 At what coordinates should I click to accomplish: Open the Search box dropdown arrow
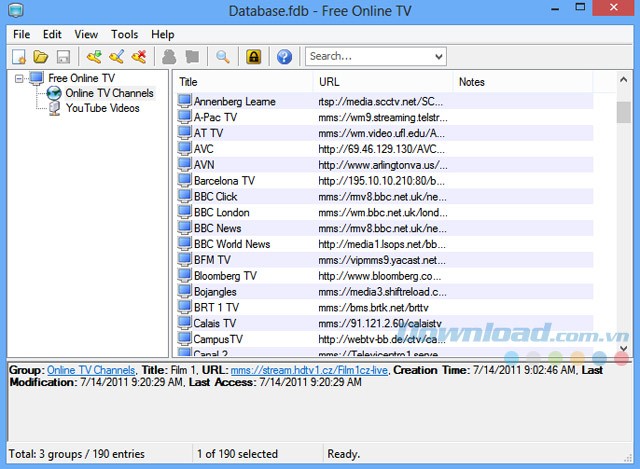point(439,56)
